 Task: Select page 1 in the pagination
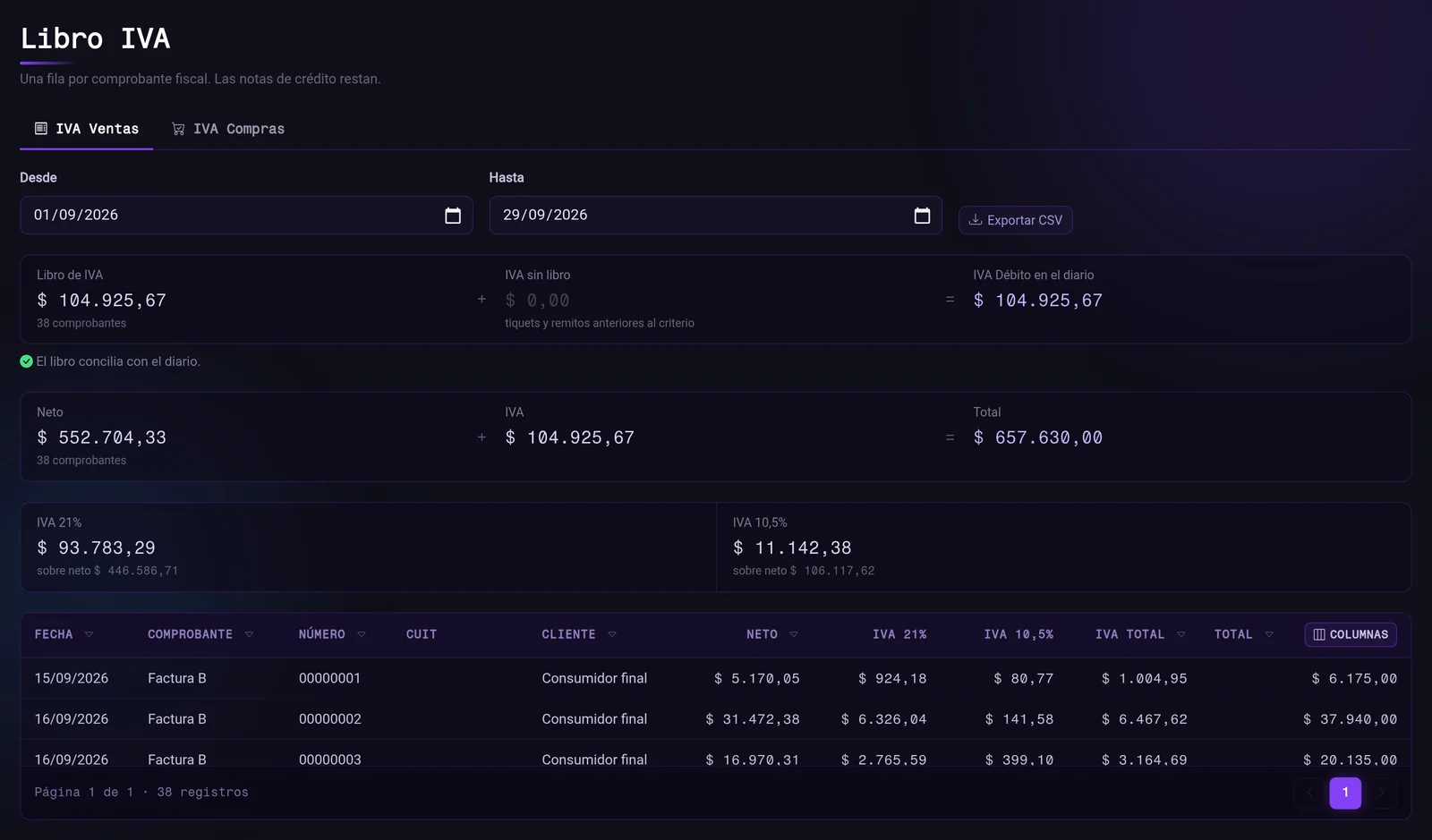click(1345, 793)
